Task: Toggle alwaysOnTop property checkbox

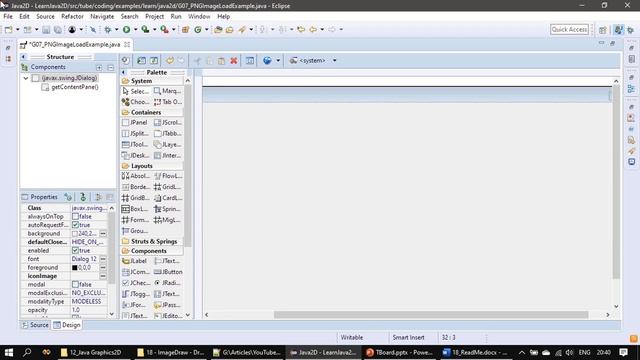Action: 75,216
